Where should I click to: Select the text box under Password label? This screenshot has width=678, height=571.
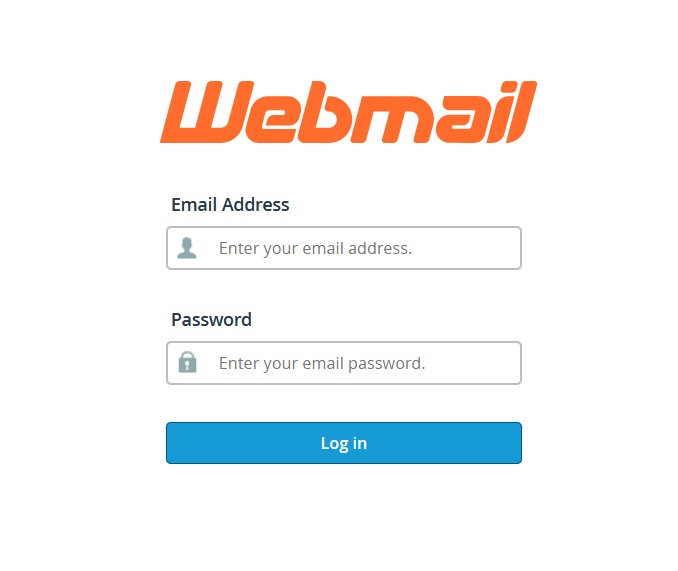click(x=344, y=363)
